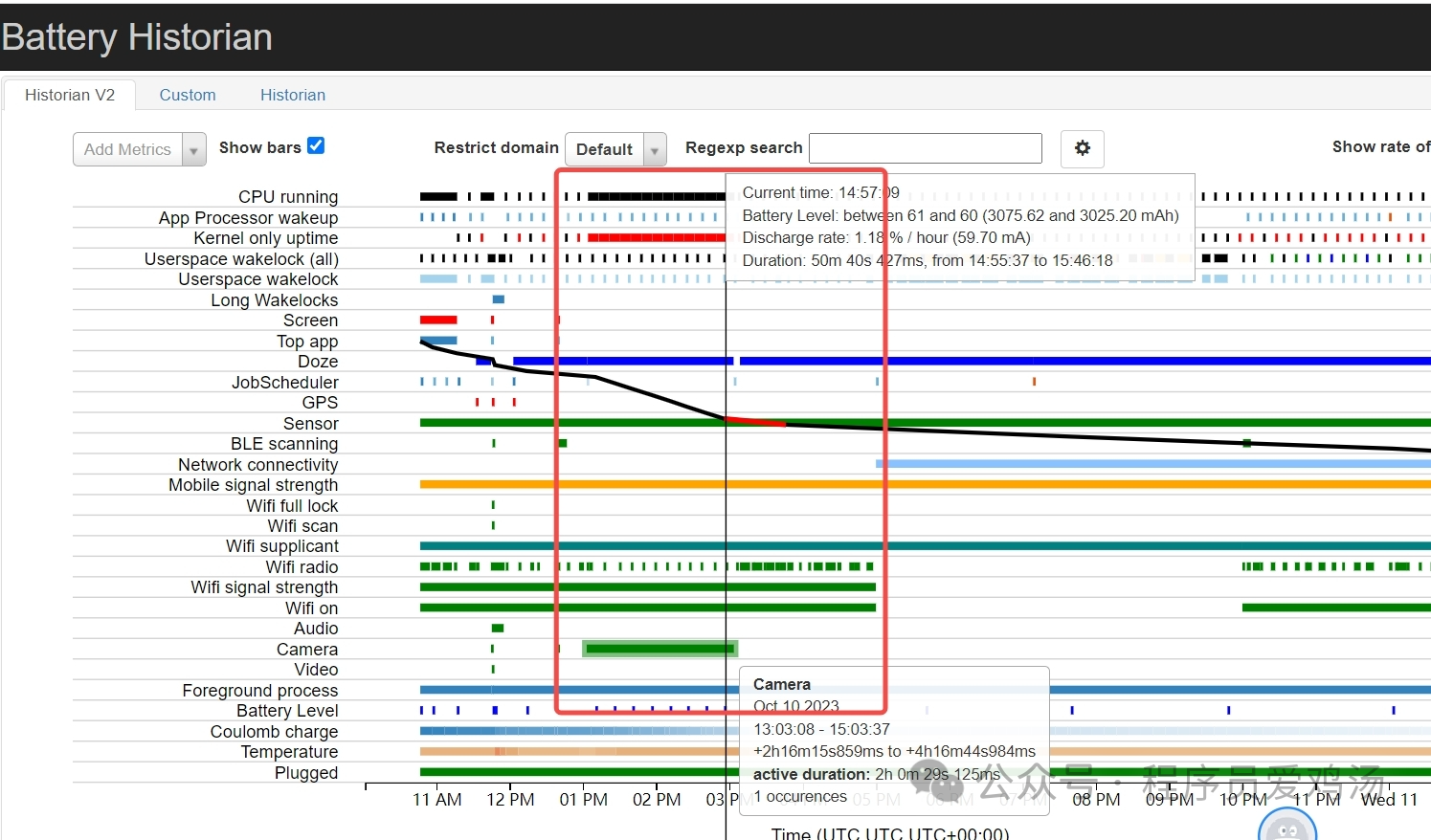Click the 09 PM time axis label
Image resolution: width=1431 pixels, height=840 pixels.
[1170, 800]
